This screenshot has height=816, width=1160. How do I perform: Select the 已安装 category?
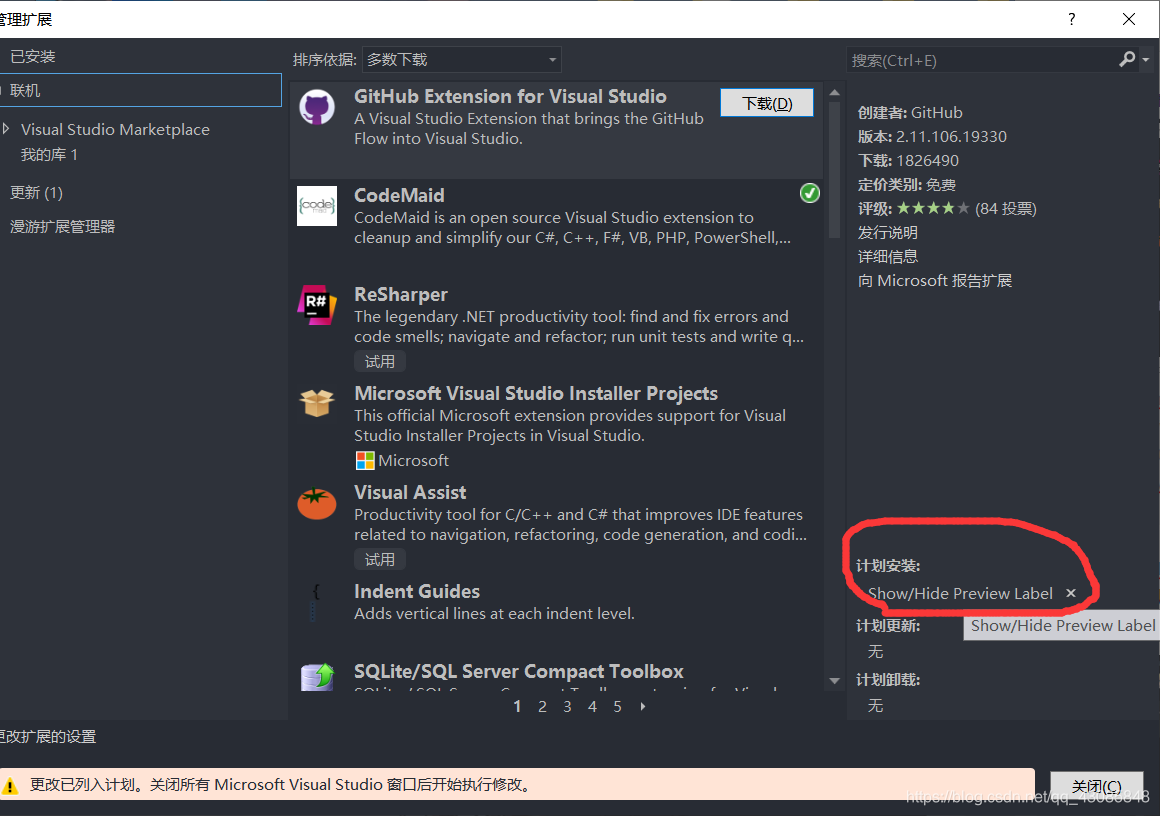(x=33, y=56)
